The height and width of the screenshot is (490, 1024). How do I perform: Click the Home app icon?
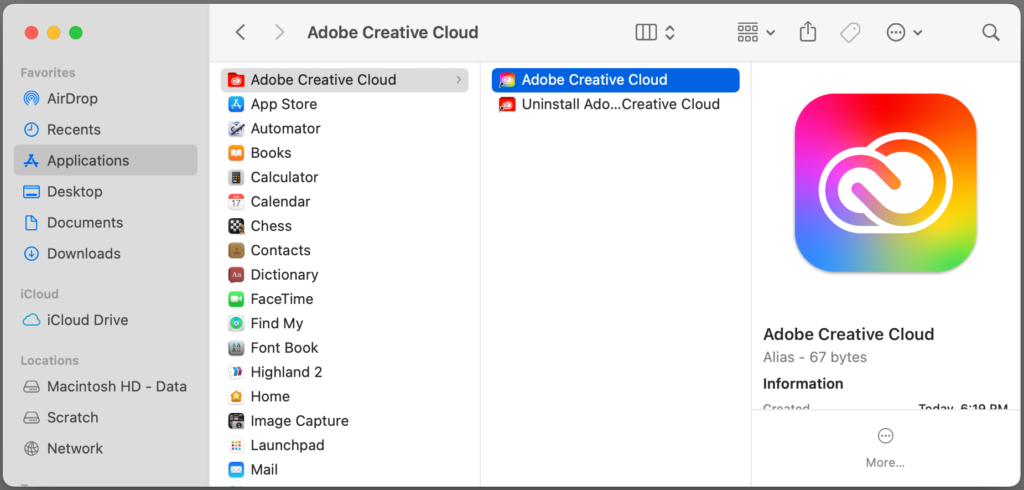tap(236, 396)
